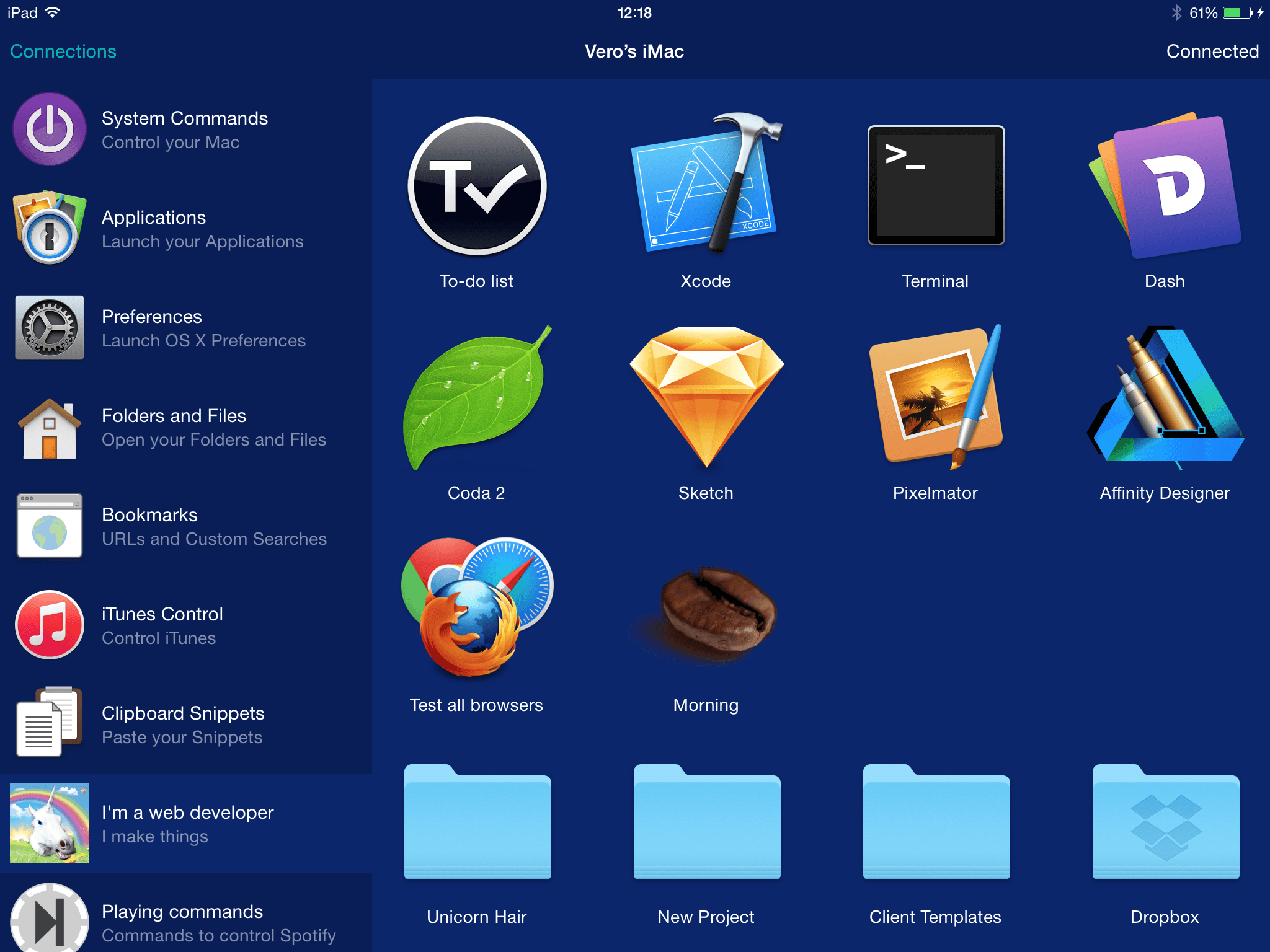Tap the Folders and Files house icon
Viewport: 1270px width, 952px height.
[x=50, y=428]
